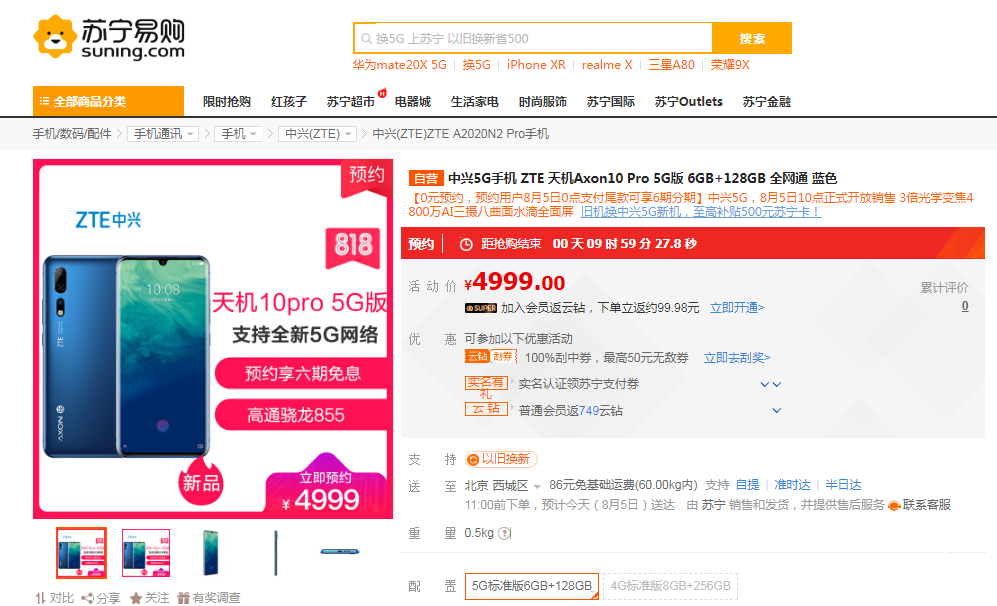Click 立即去刮奖 link
The height and width of the screenshot is (606, 997).
point(737,358)
